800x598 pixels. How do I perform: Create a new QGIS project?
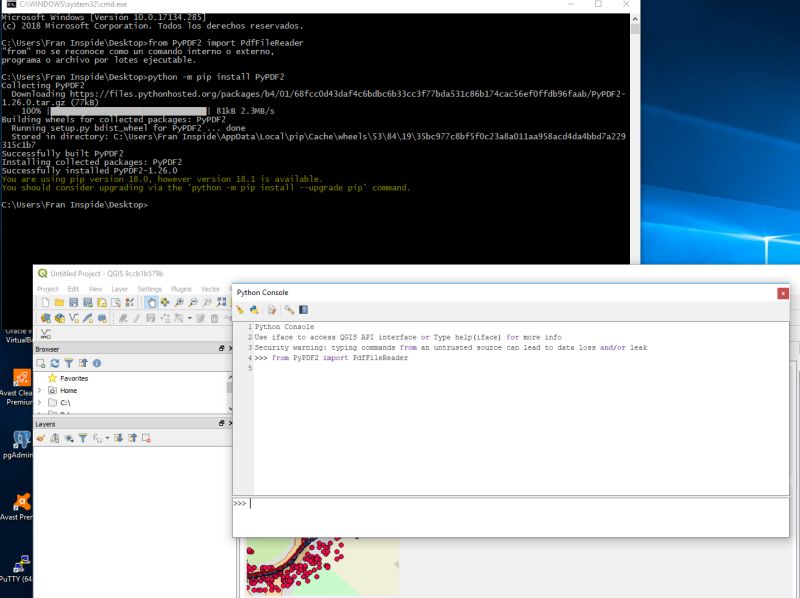[44, 301]
